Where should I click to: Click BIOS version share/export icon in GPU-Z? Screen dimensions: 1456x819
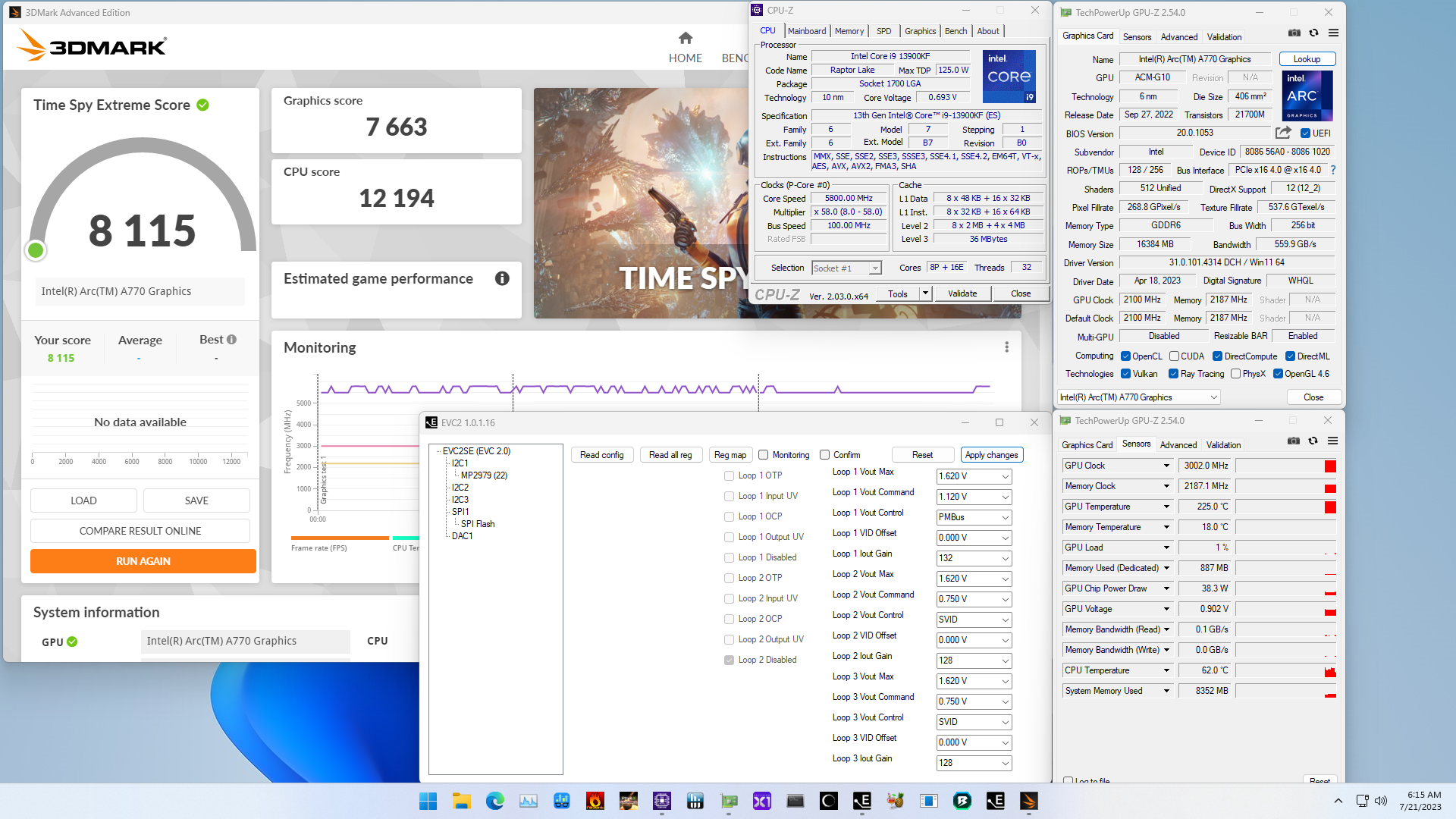1283,133
